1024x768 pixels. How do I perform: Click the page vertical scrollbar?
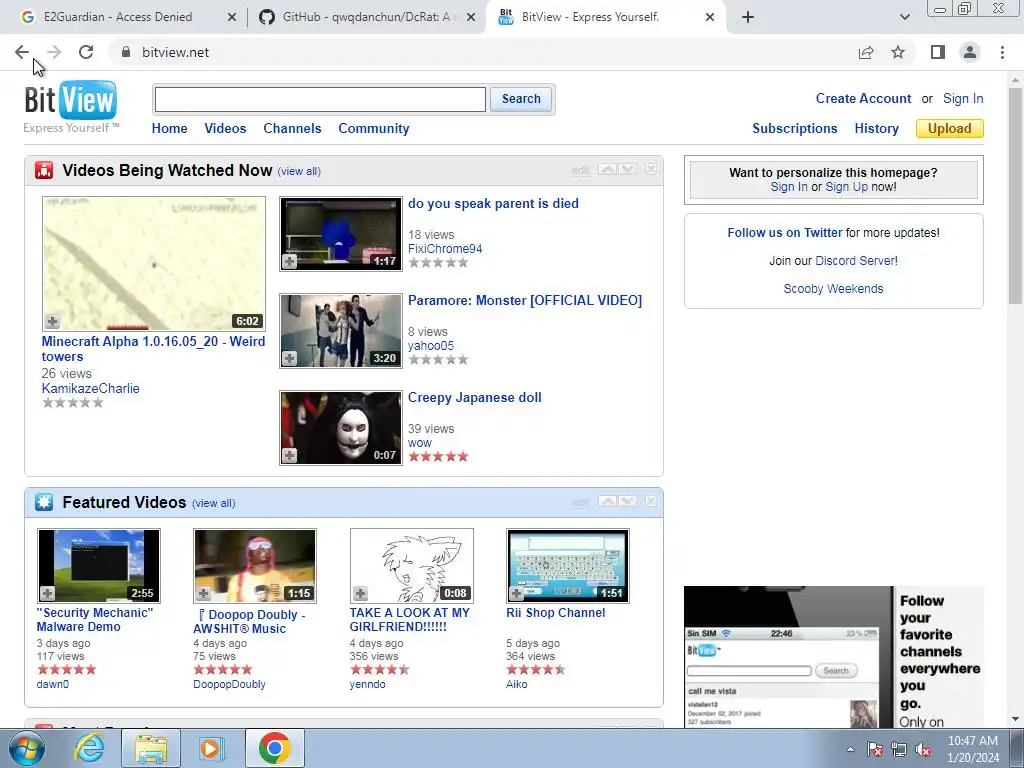click(x=1016, y=196)
